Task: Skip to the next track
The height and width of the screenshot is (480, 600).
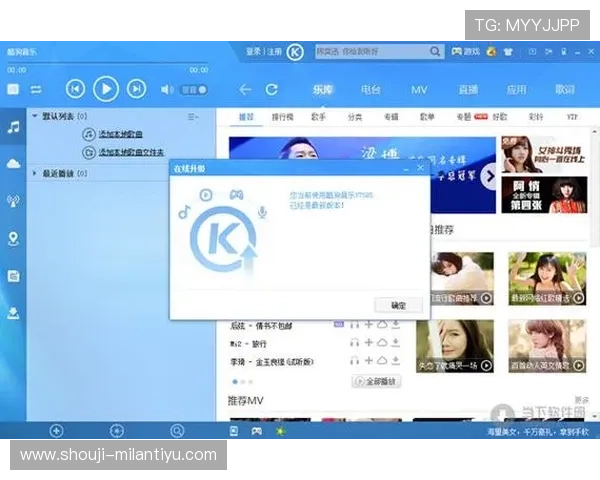Action: (136, 89)
